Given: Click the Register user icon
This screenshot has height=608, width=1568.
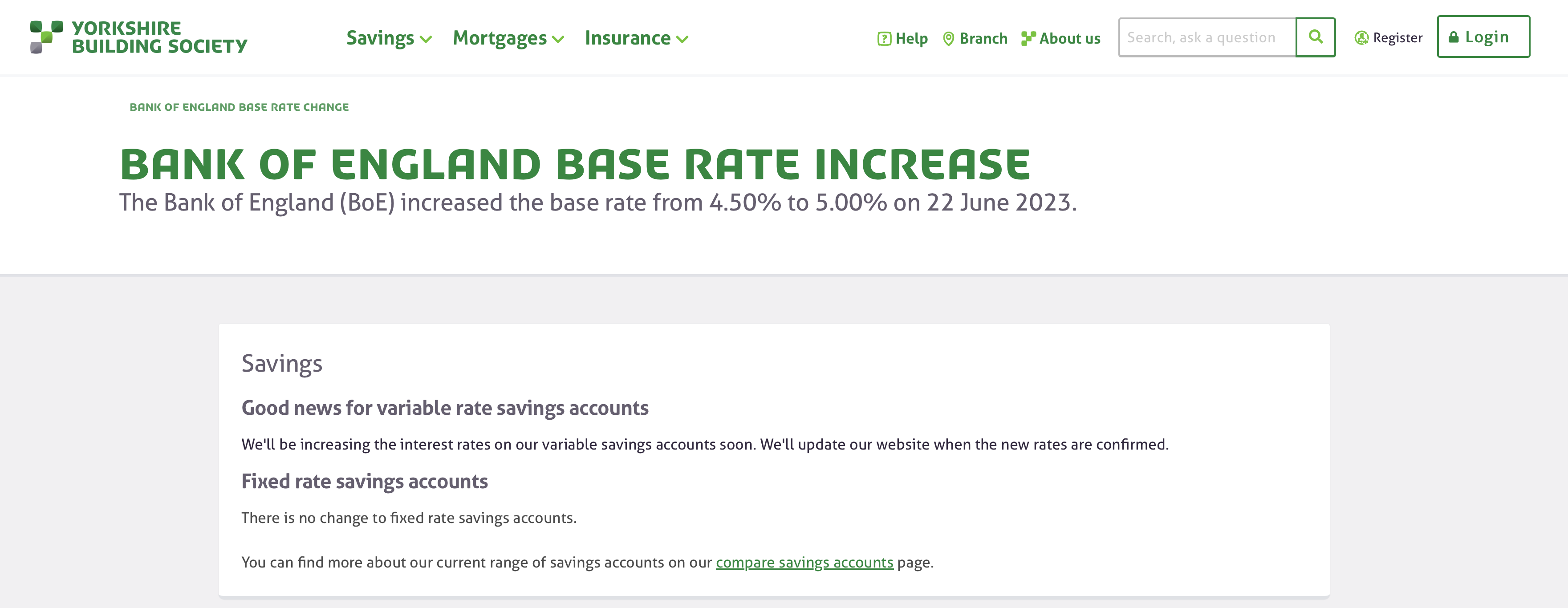Looking at the screenshot, I should click(x=1361, y=38).
